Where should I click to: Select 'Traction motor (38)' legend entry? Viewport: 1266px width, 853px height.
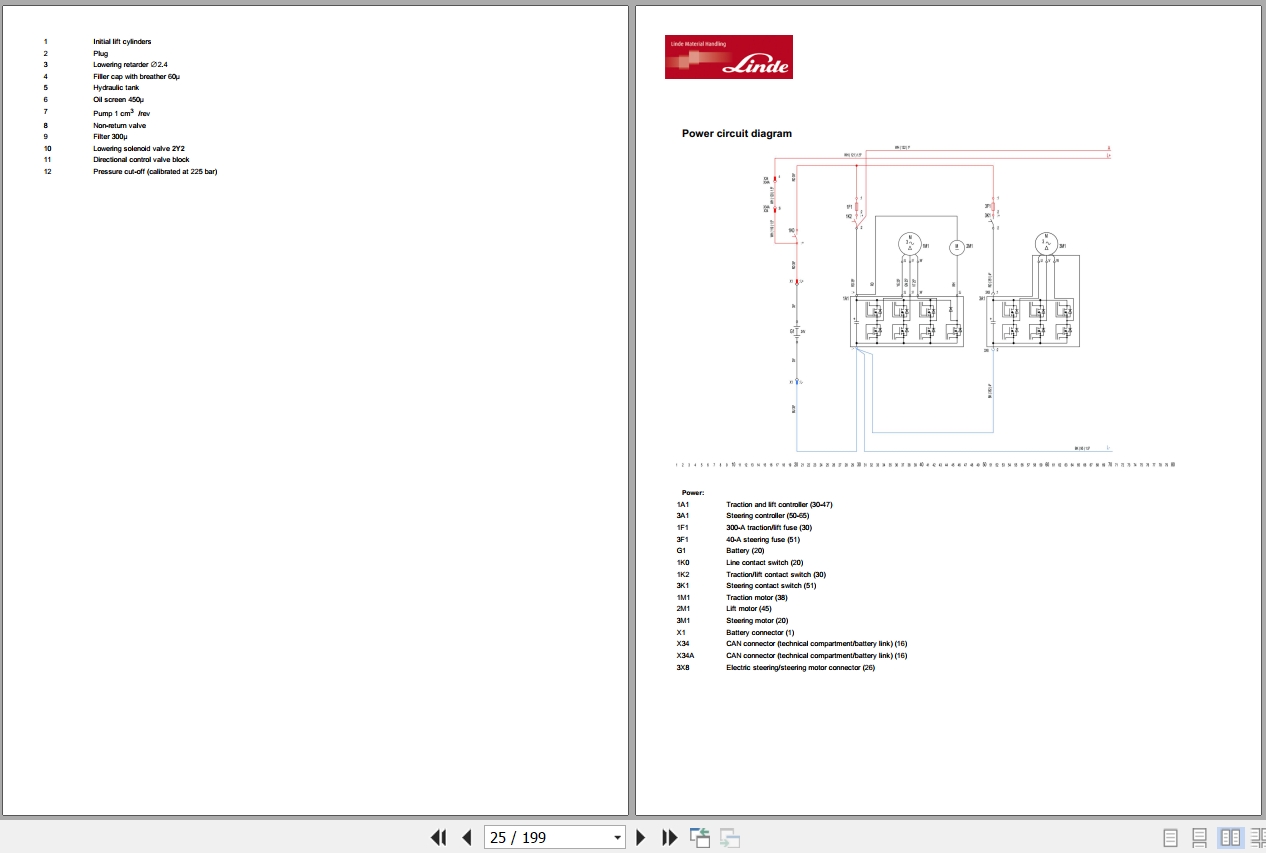click(x=757, y=597)
